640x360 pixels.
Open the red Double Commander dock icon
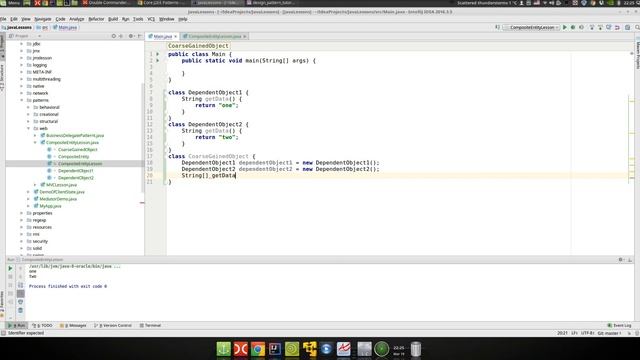click(x=240, y=349)
